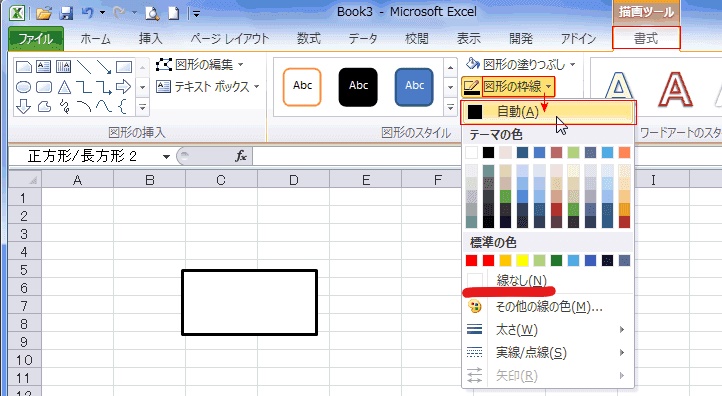
Task: Choose the elbow connector shape
Action: [x=84, y=87]
